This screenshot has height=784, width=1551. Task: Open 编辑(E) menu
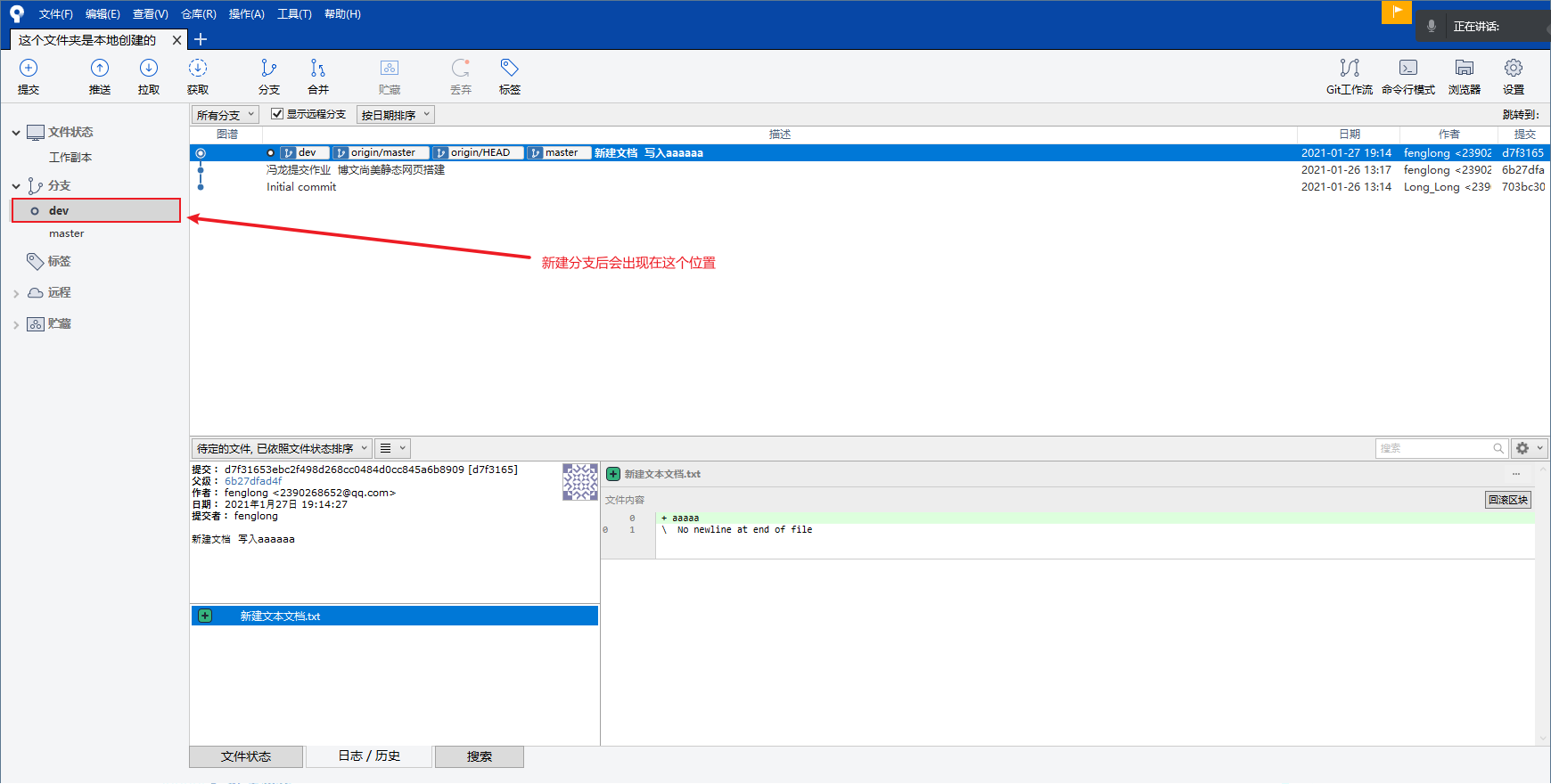pyautogui.click(x=103, y=14)
